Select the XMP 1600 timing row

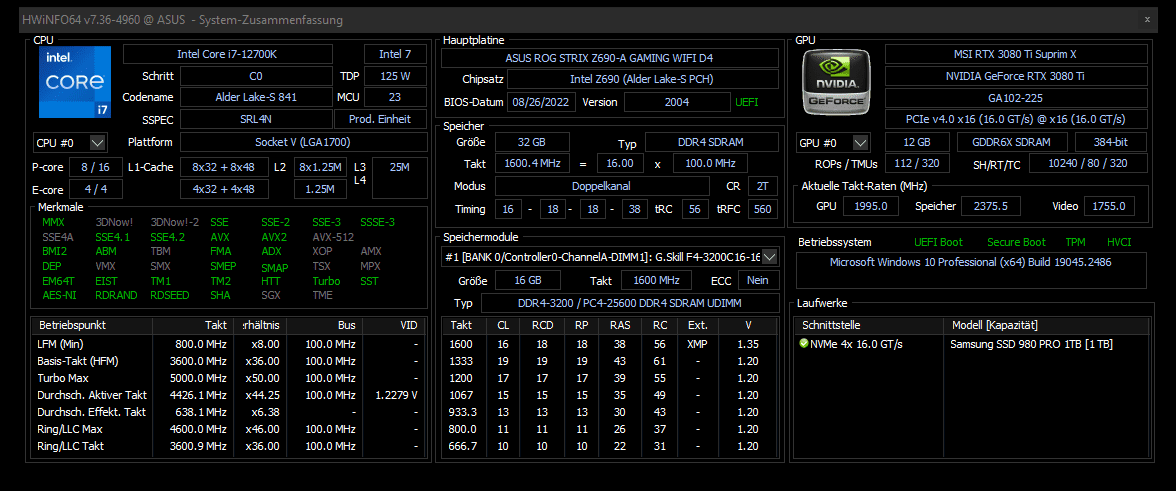coord(611,344)
